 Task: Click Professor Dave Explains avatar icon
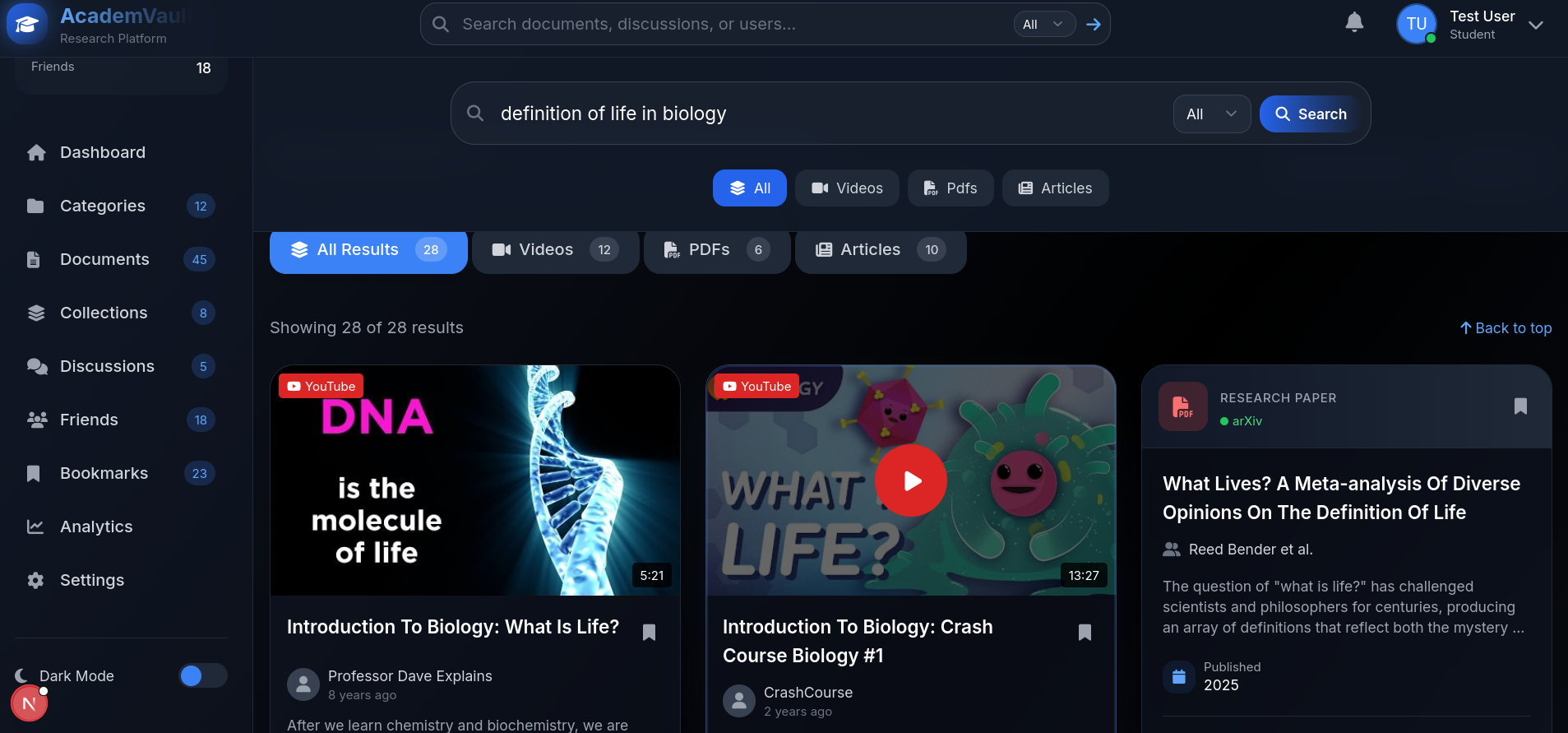click(303, 684)
